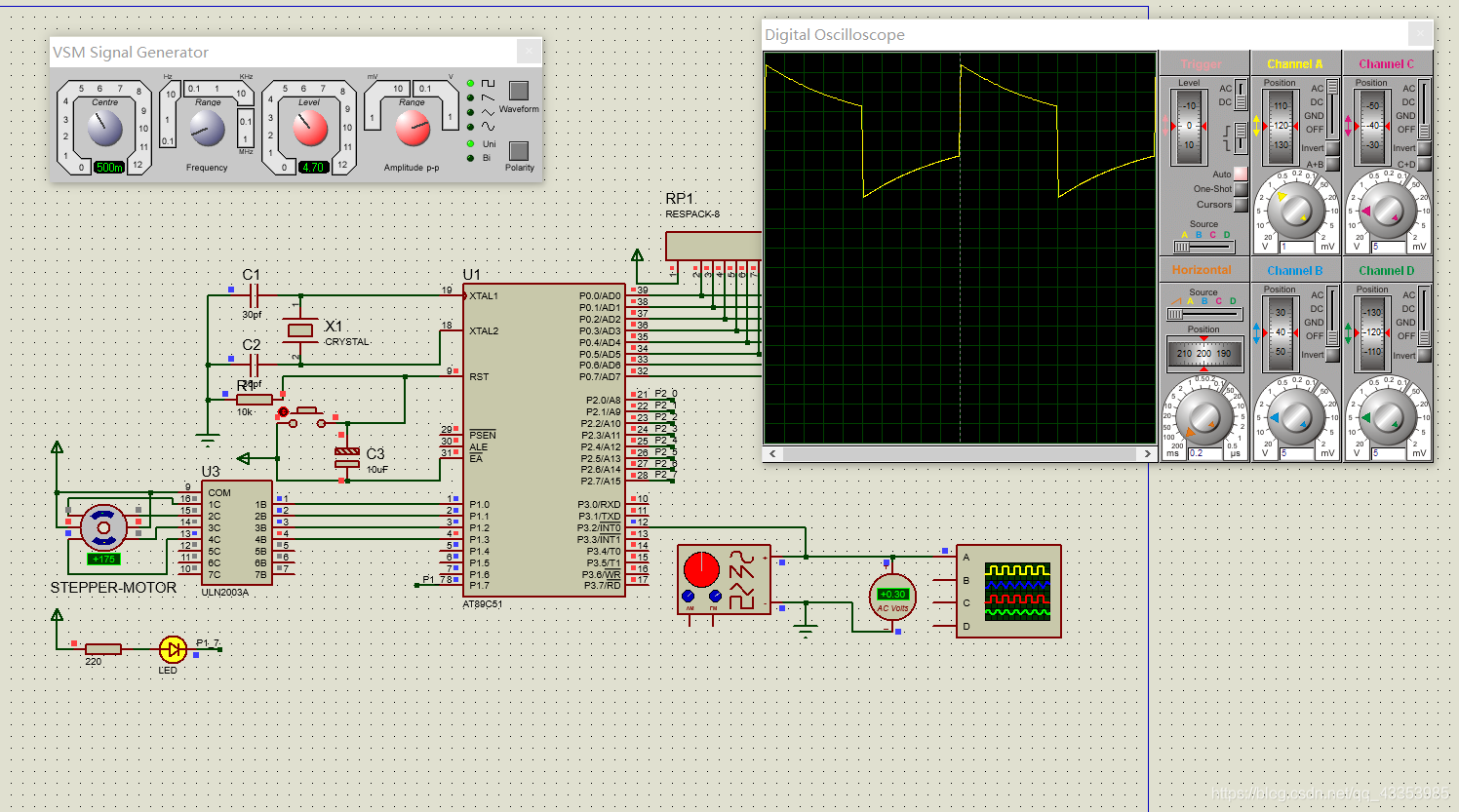Toggle the C+D sum button

coord(1425,164)
